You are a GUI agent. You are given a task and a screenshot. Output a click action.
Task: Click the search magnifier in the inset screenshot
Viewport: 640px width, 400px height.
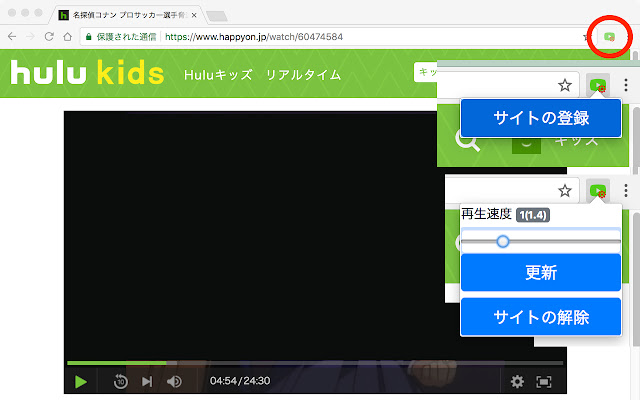[x=467, y=142]
